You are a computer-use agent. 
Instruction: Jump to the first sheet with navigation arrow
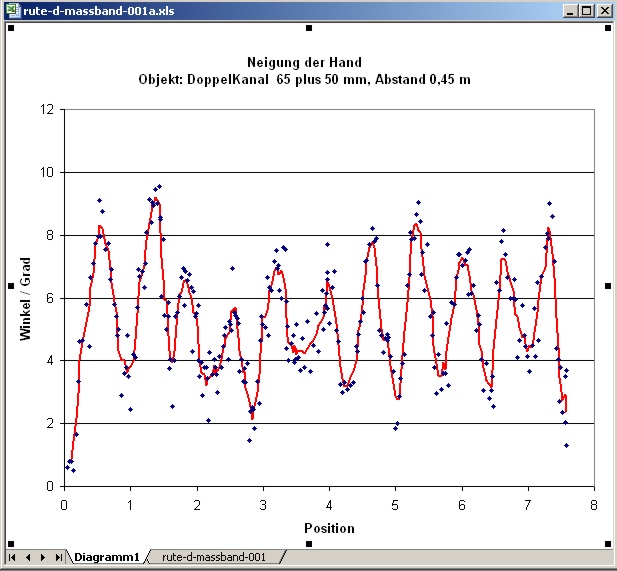(x=12, y=556)
